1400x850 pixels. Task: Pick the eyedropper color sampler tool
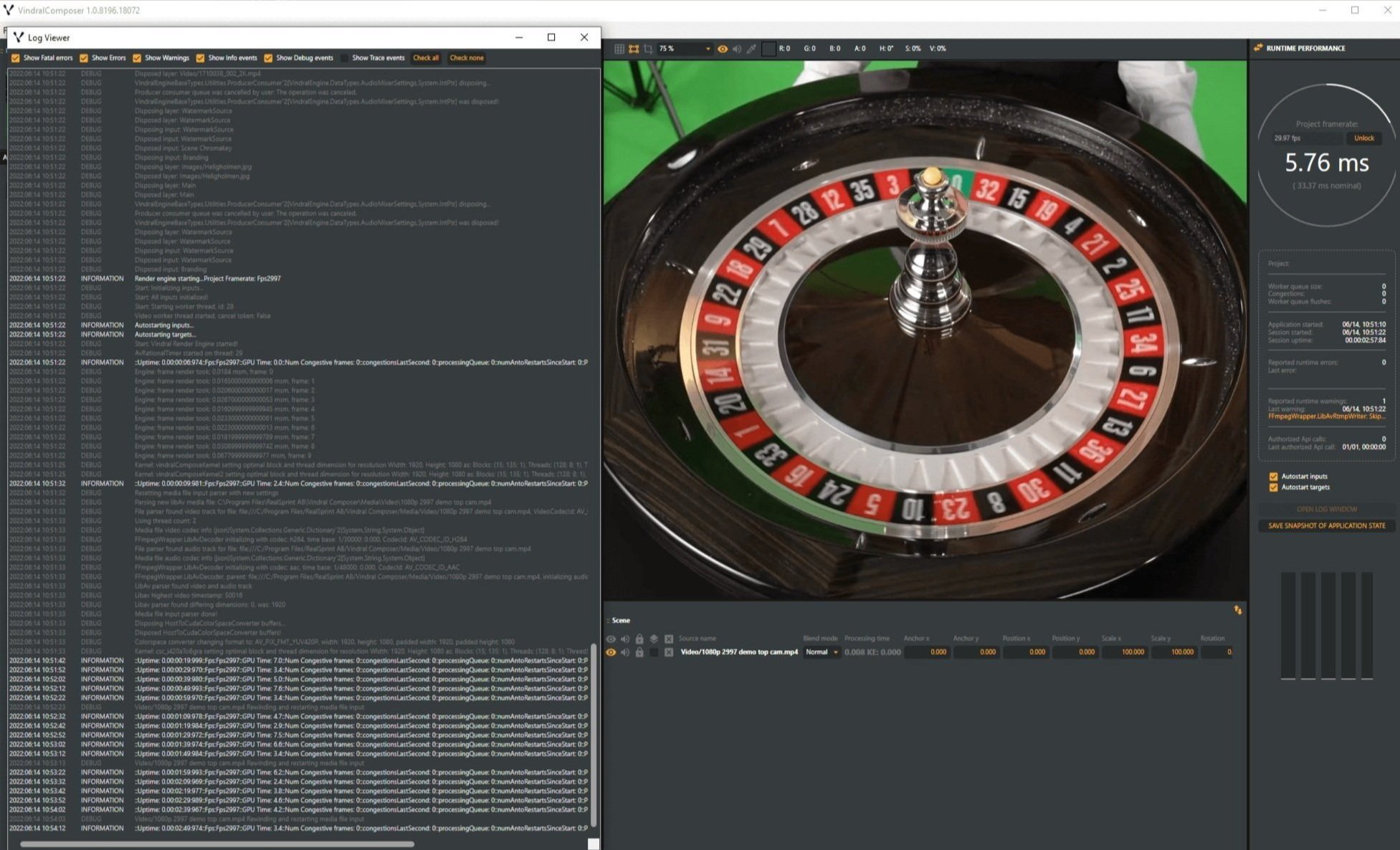pyautogui.click(x=751, y=49)
